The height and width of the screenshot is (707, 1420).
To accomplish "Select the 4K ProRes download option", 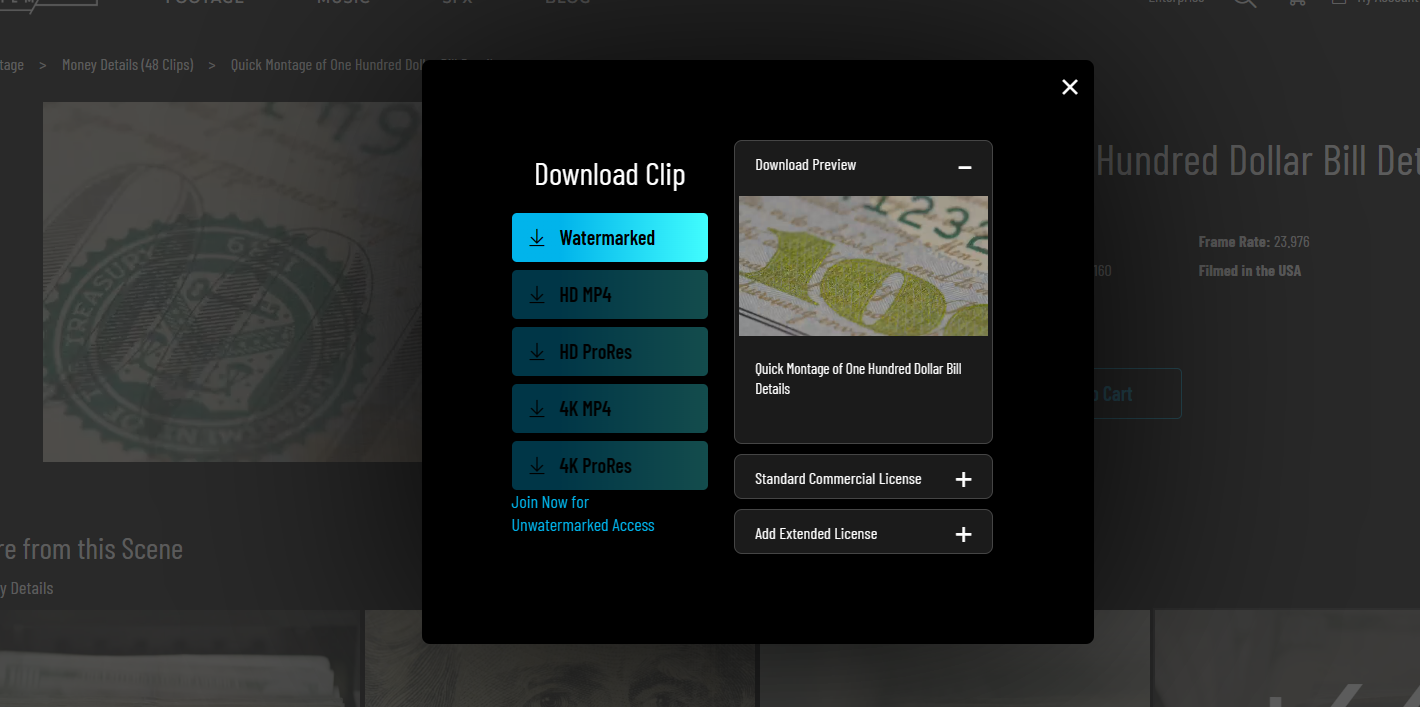I will [x=610, y=466].
